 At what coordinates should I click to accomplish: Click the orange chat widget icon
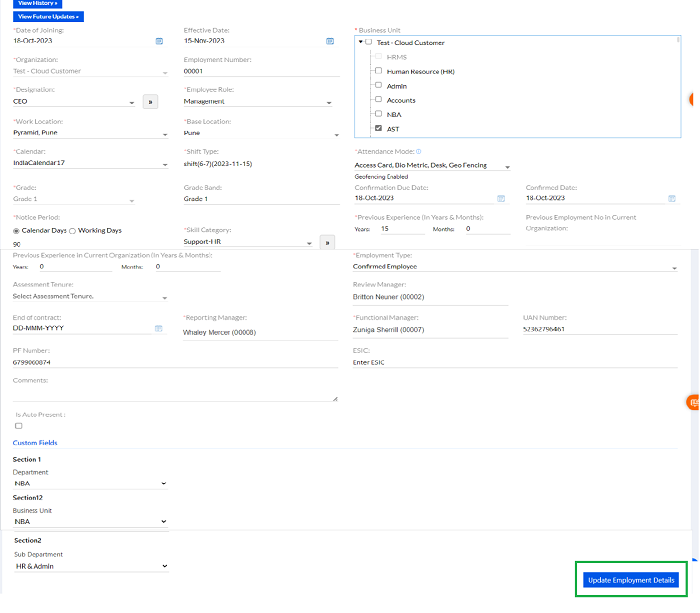click(693, 402)
